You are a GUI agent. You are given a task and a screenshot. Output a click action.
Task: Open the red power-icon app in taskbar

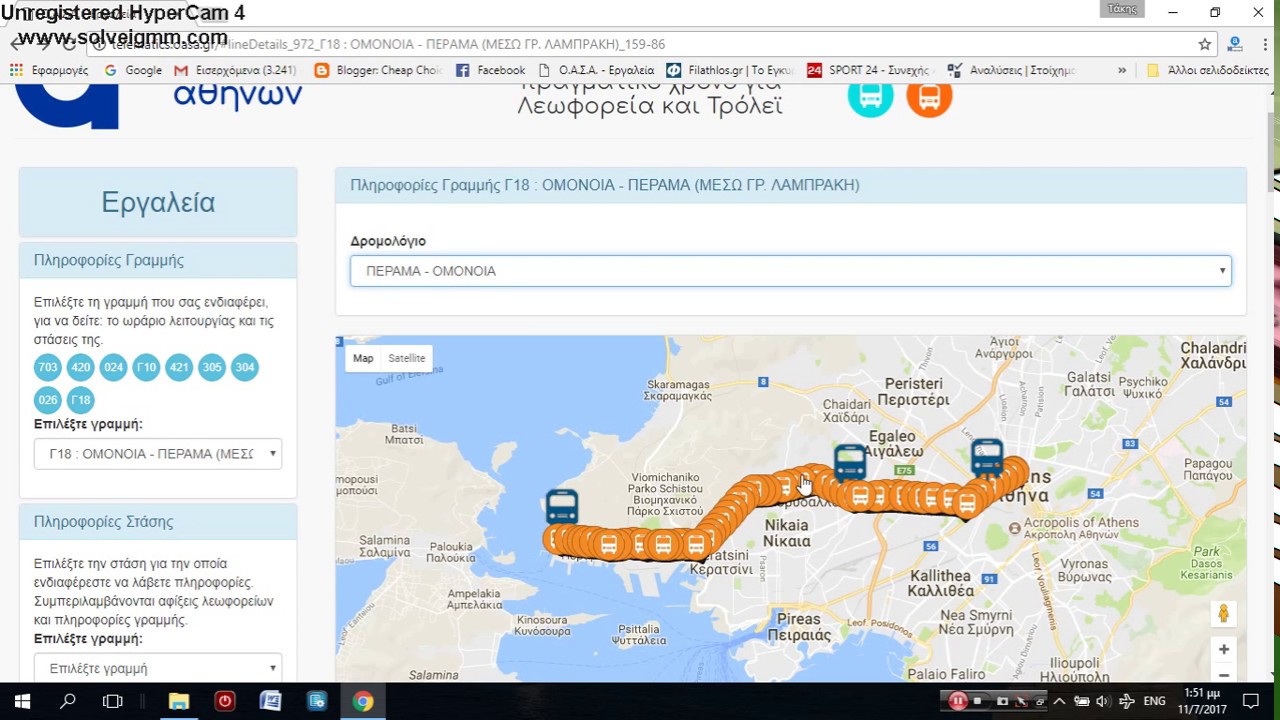[225, 701]
